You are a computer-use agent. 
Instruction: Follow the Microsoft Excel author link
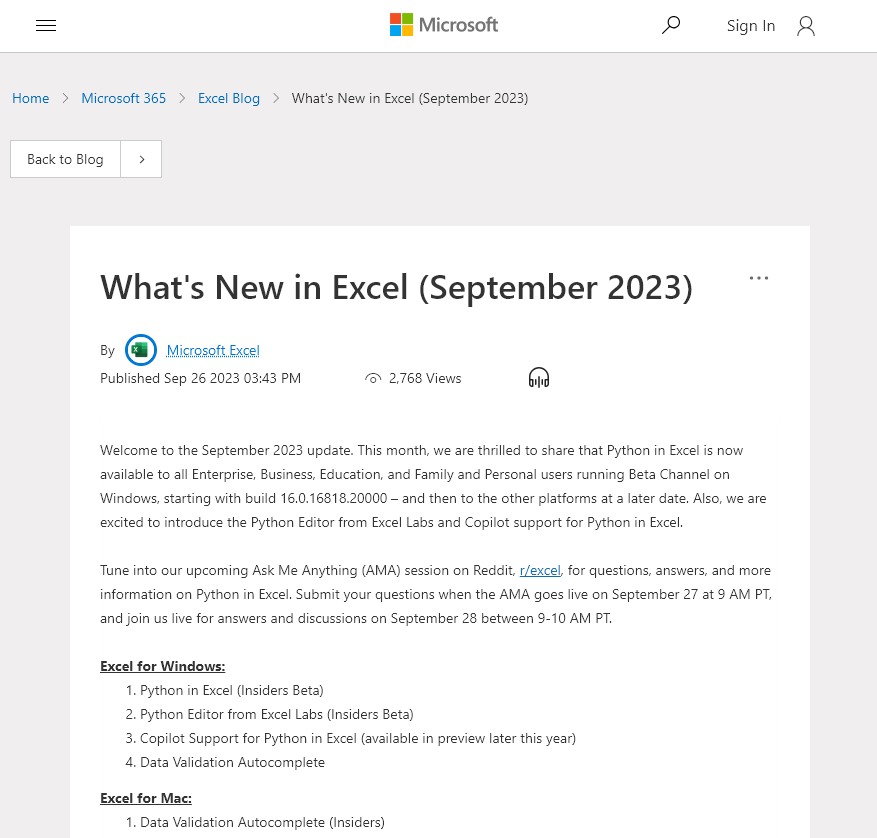212,350
